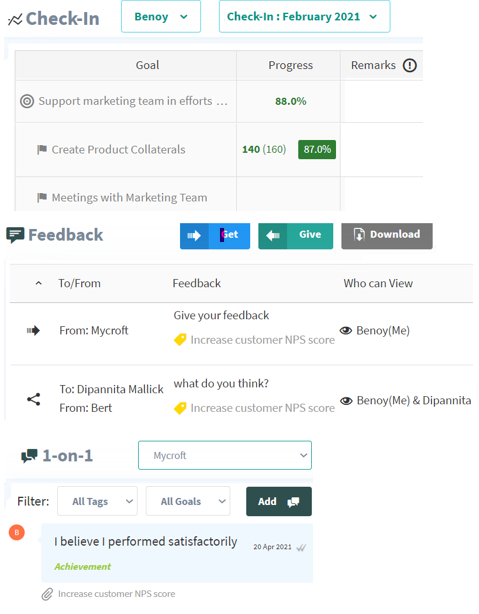
Task: Open the All Tags filter dropdown
Action: [97, 501]
